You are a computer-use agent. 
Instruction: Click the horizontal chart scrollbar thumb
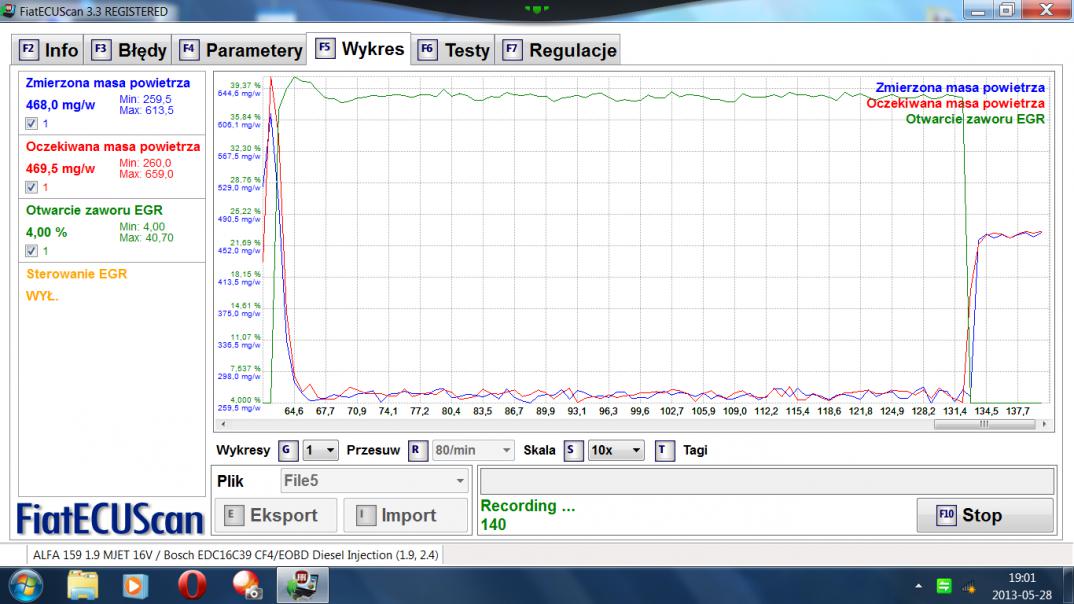[x=984, y=425]
